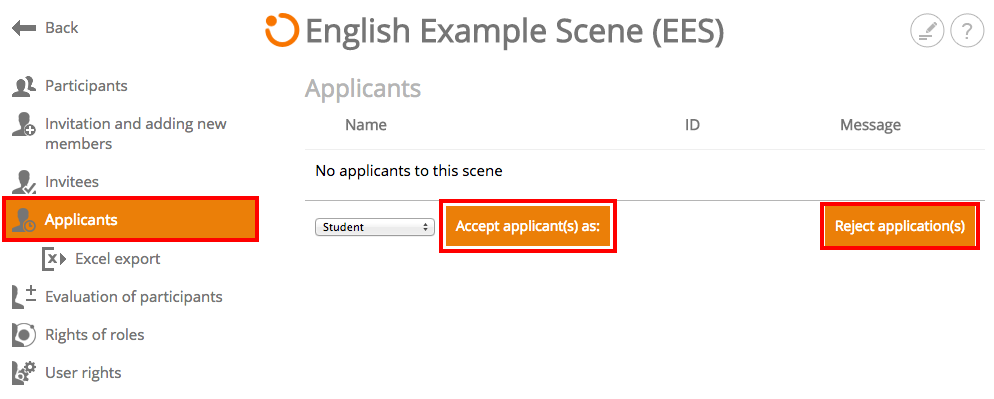This screenshot has width=994, height=399.
Task: Click the Reject application(s) button
Action: [900, 226]
